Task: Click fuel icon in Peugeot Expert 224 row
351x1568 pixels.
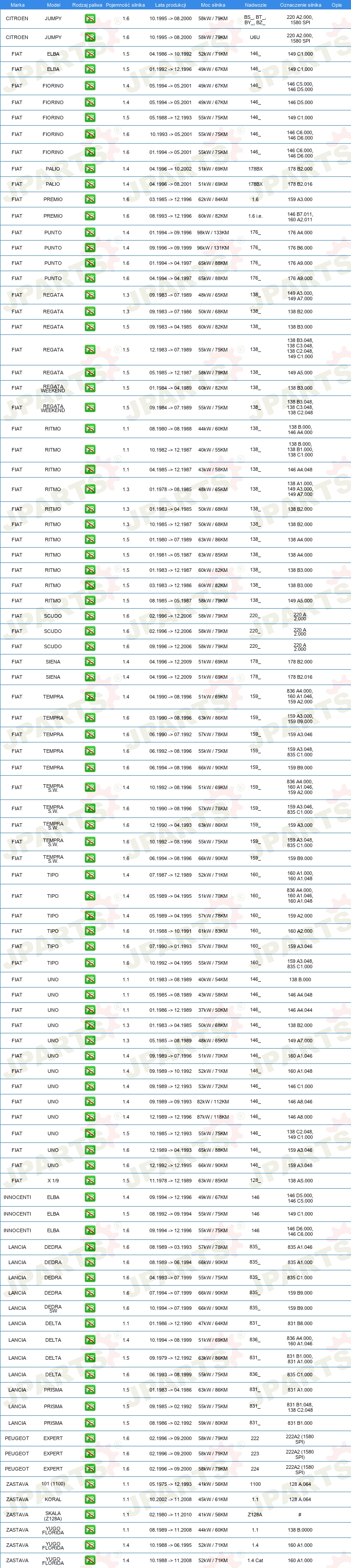Action: coord(90,1469)
